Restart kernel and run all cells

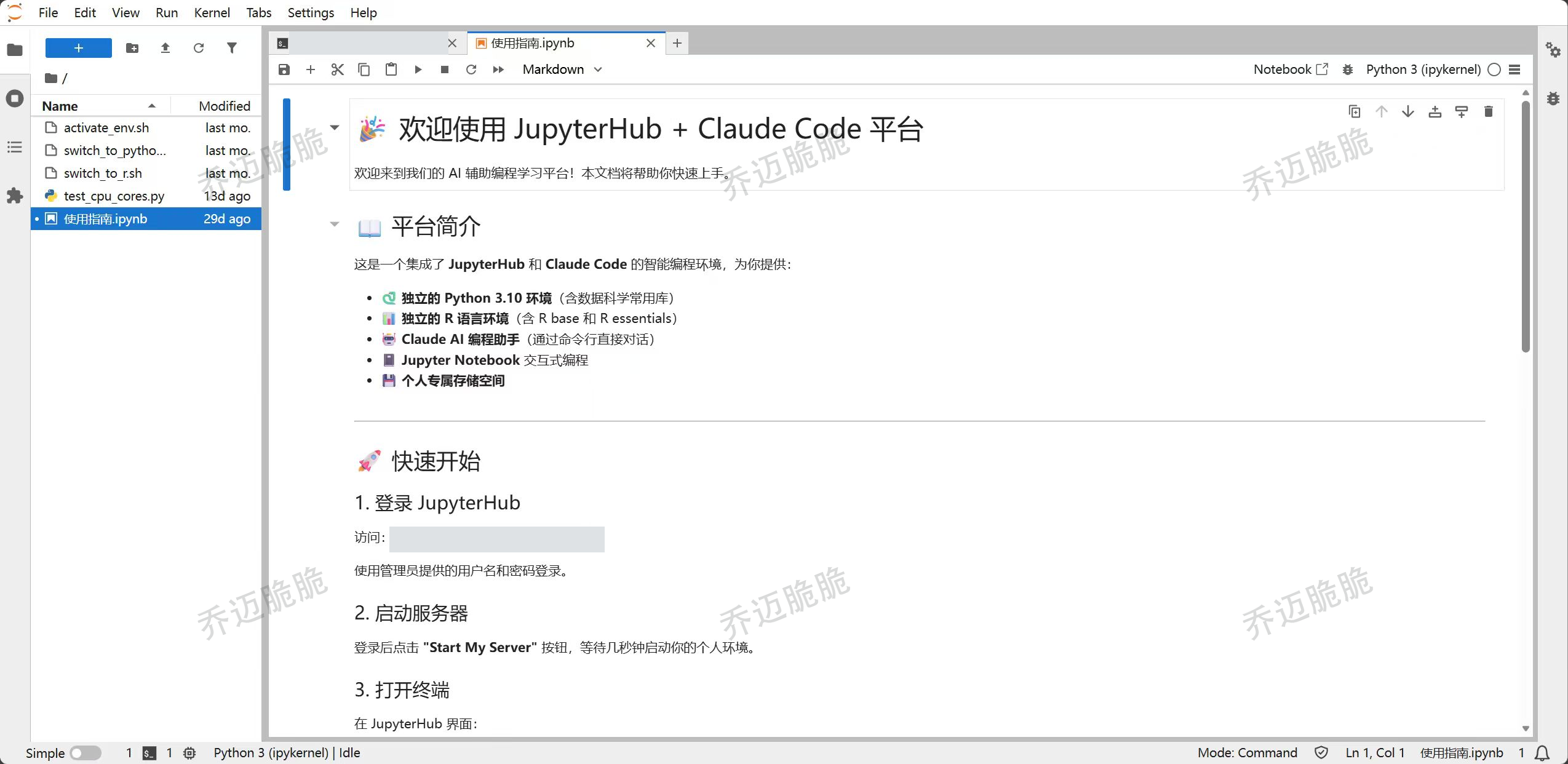498,70
